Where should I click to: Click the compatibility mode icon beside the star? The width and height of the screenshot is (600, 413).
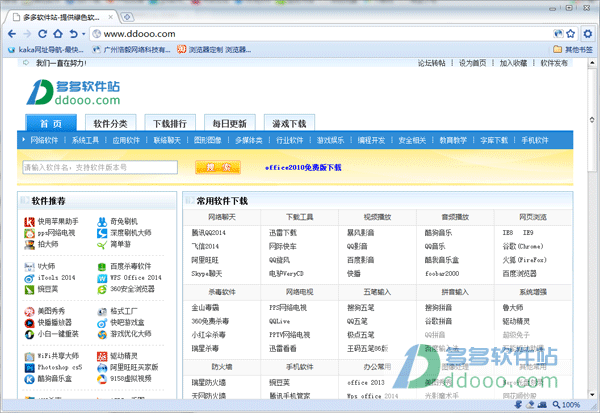coord(558,34)
